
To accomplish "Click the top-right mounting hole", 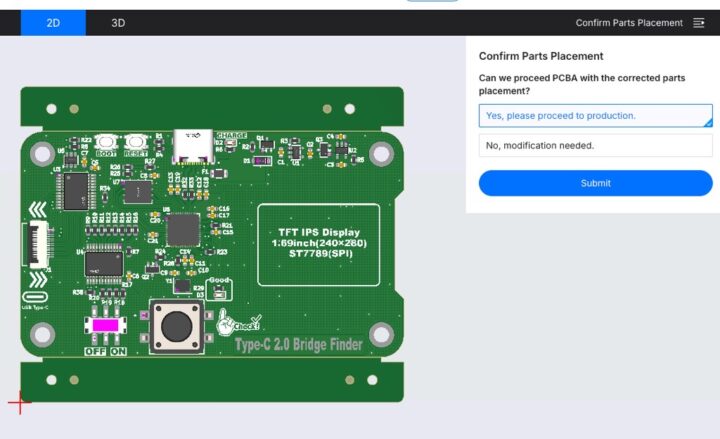I will [x=380, y=154].
